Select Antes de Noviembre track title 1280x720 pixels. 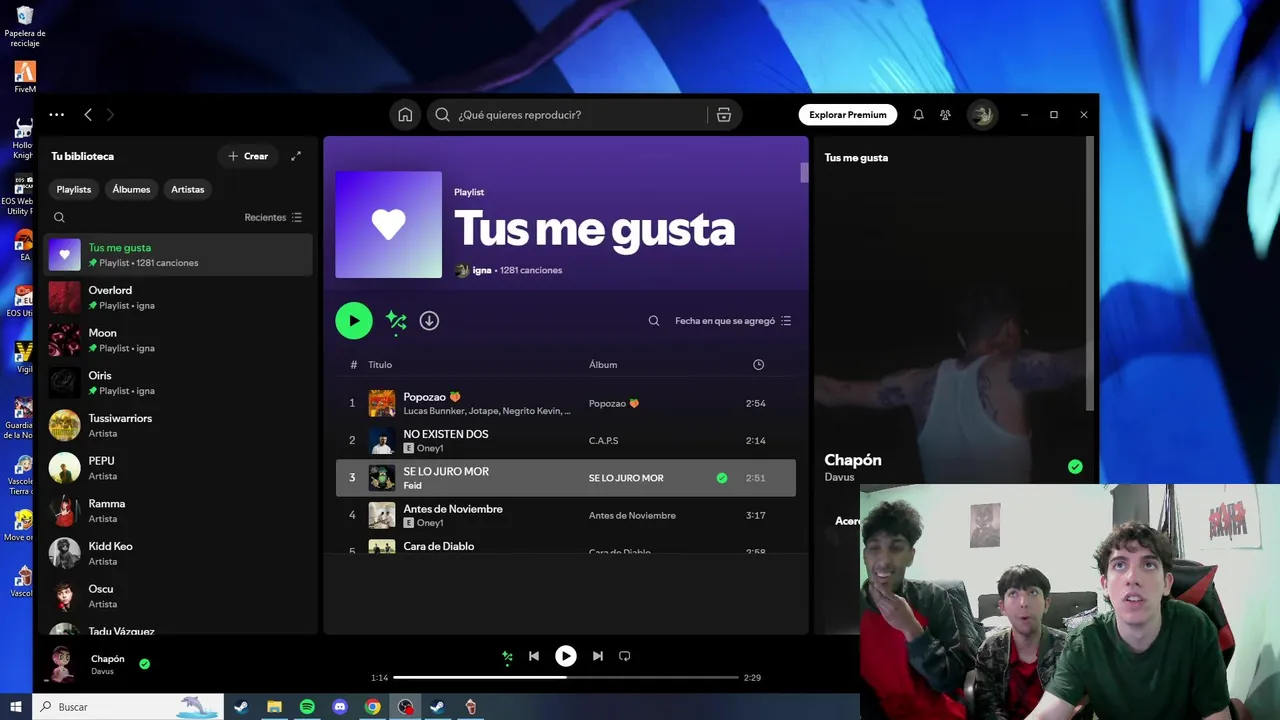tap(453, 509)
